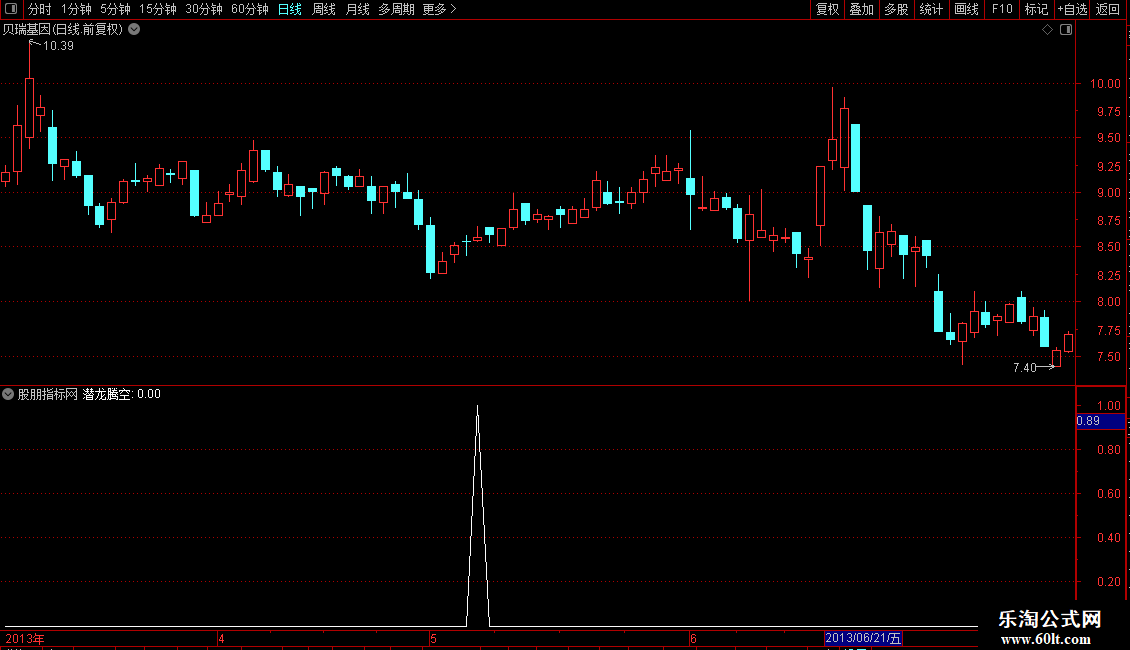Click the 潜龙腾空 indicator label
Image resolution: width=1130 pixels, height=650 pixels.
(107, 394)
